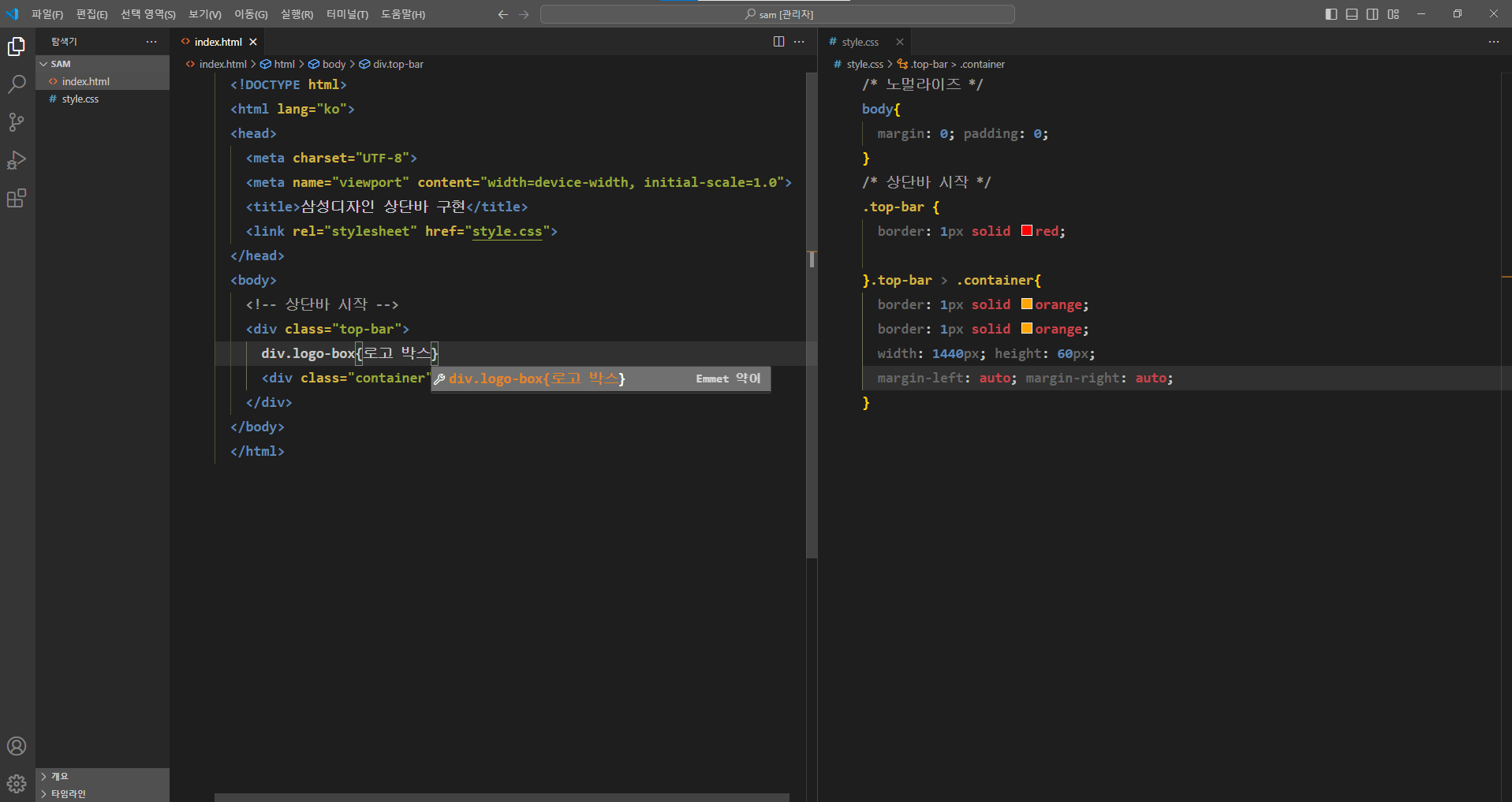Click the 탐색기 Explorer panel title
The image size is (1512, 802).
click(64, 42)
